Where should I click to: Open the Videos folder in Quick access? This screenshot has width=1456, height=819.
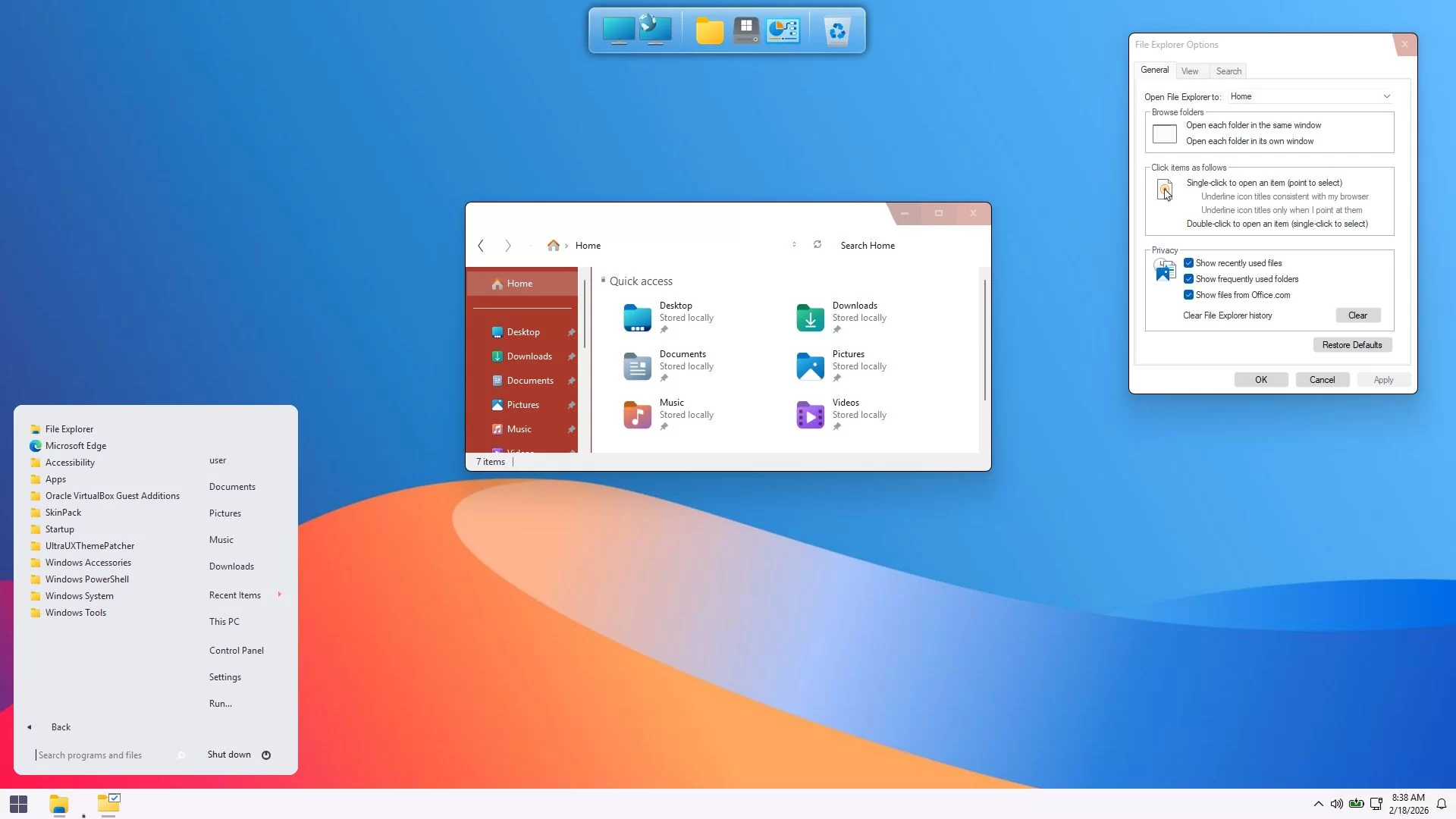coord(810,415)
